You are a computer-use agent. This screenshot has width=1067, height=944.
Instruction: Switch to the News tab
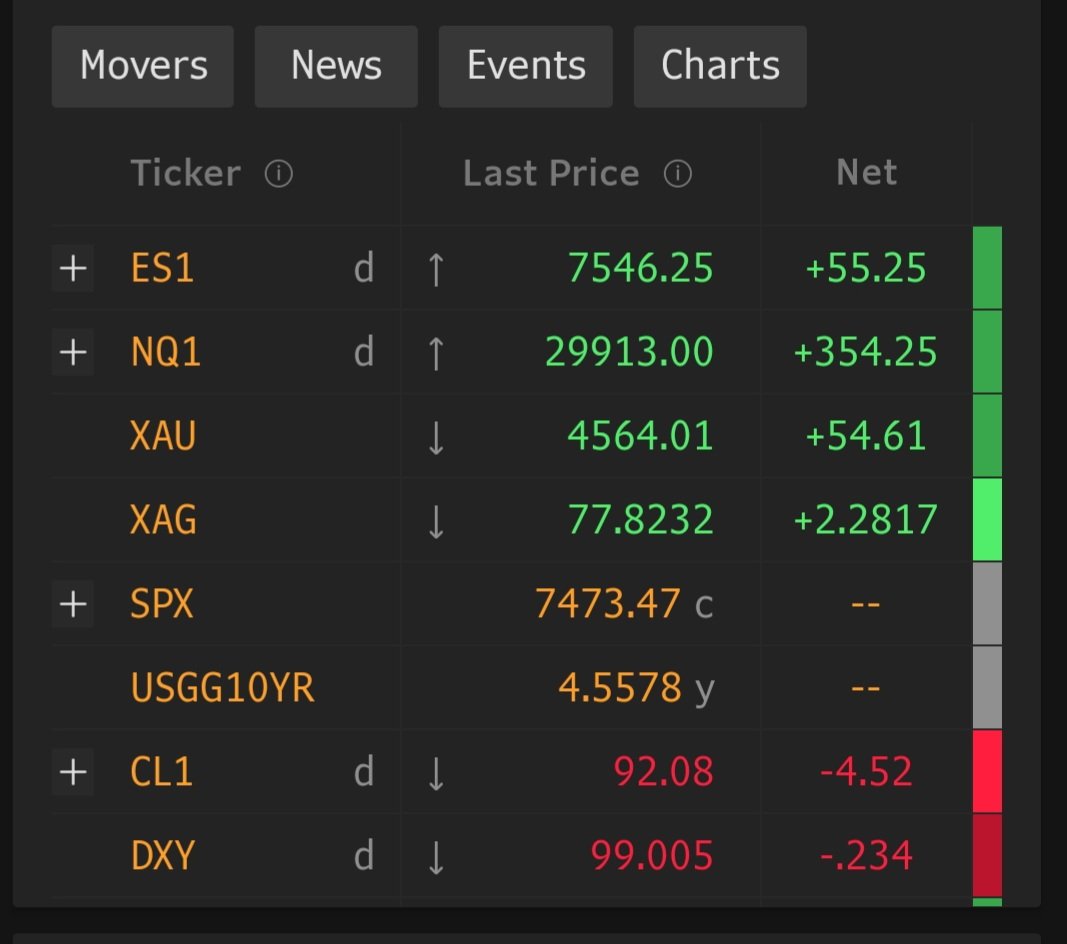(x=336, y=67)
